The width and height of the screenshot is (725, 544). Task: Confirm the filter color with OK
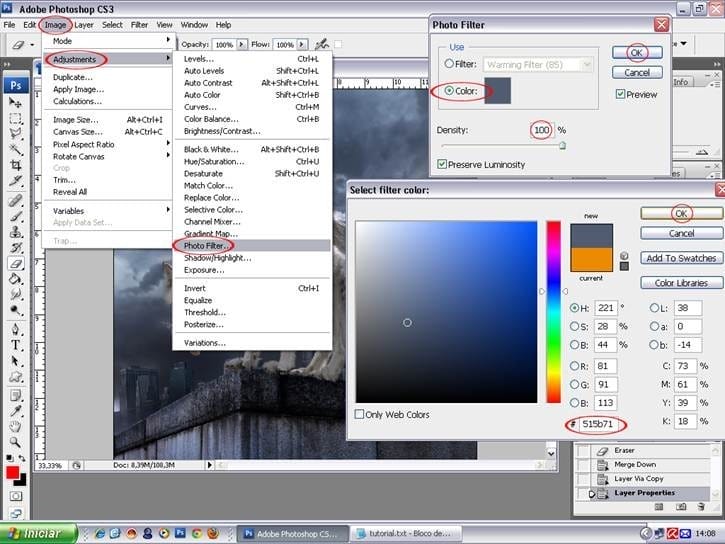pos(681,214)
